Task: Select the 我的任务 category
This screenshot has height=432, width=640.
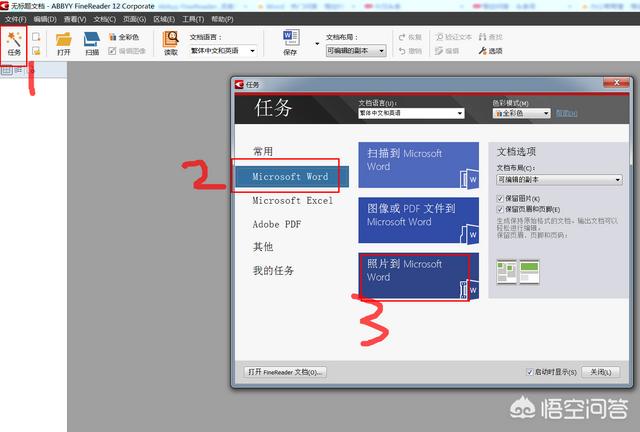Action: point(273,270)
